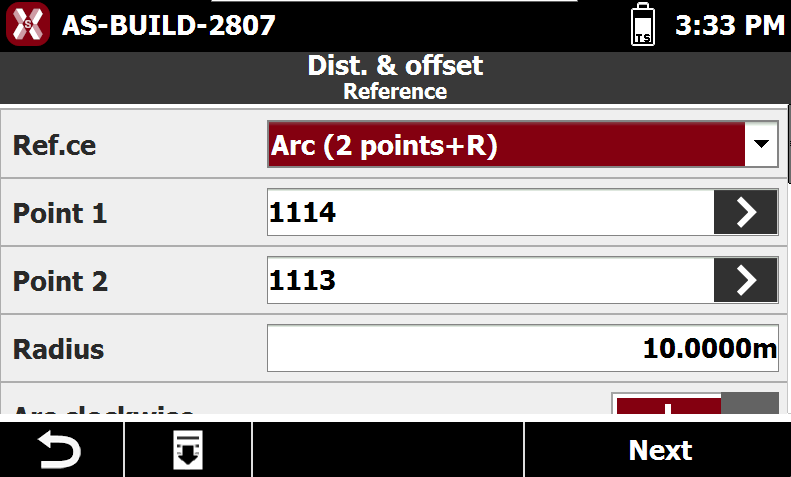Toggle the Arc clockwise switch

point(695,403)
